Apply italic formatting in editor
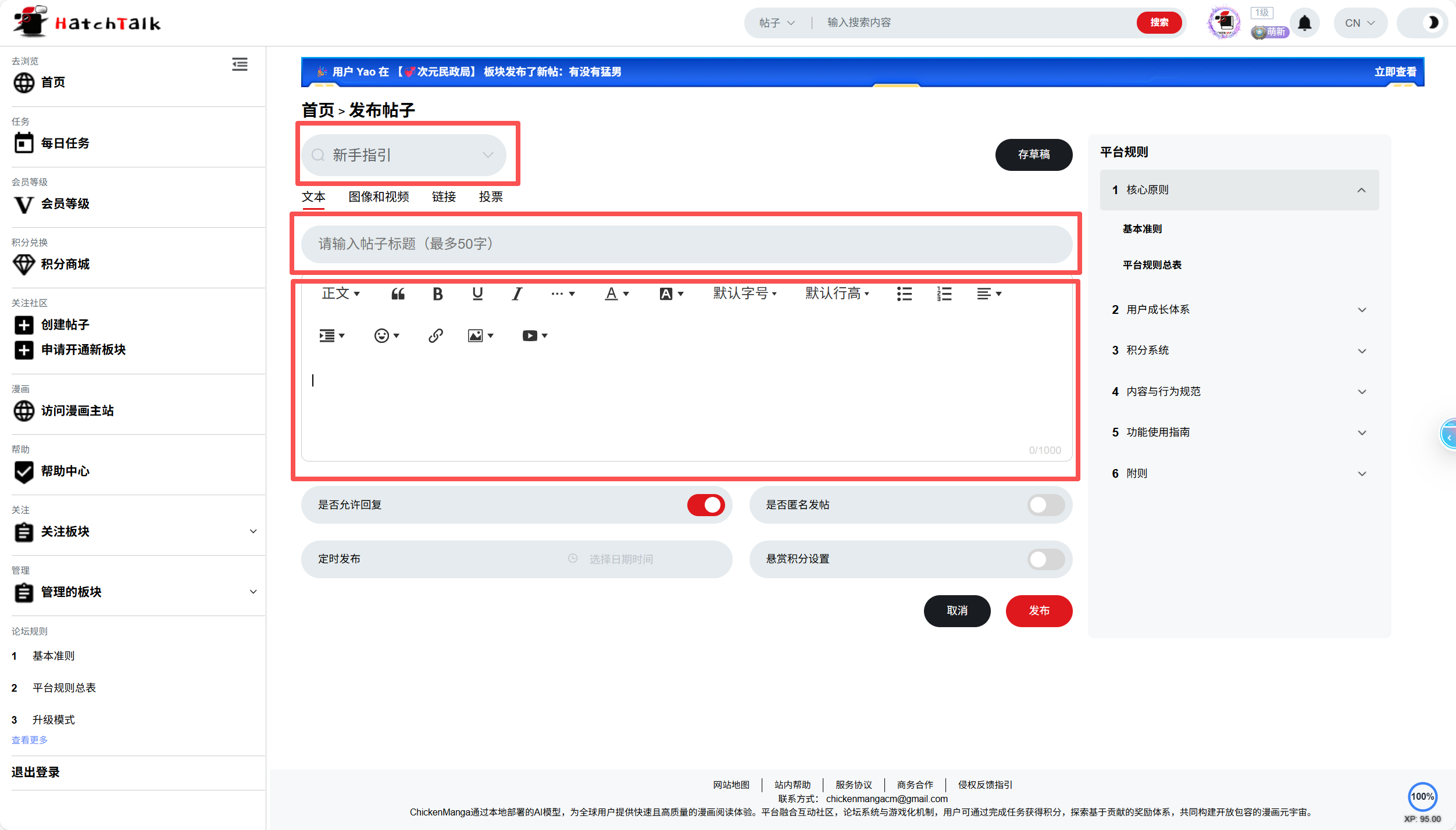 pos(516,294)
